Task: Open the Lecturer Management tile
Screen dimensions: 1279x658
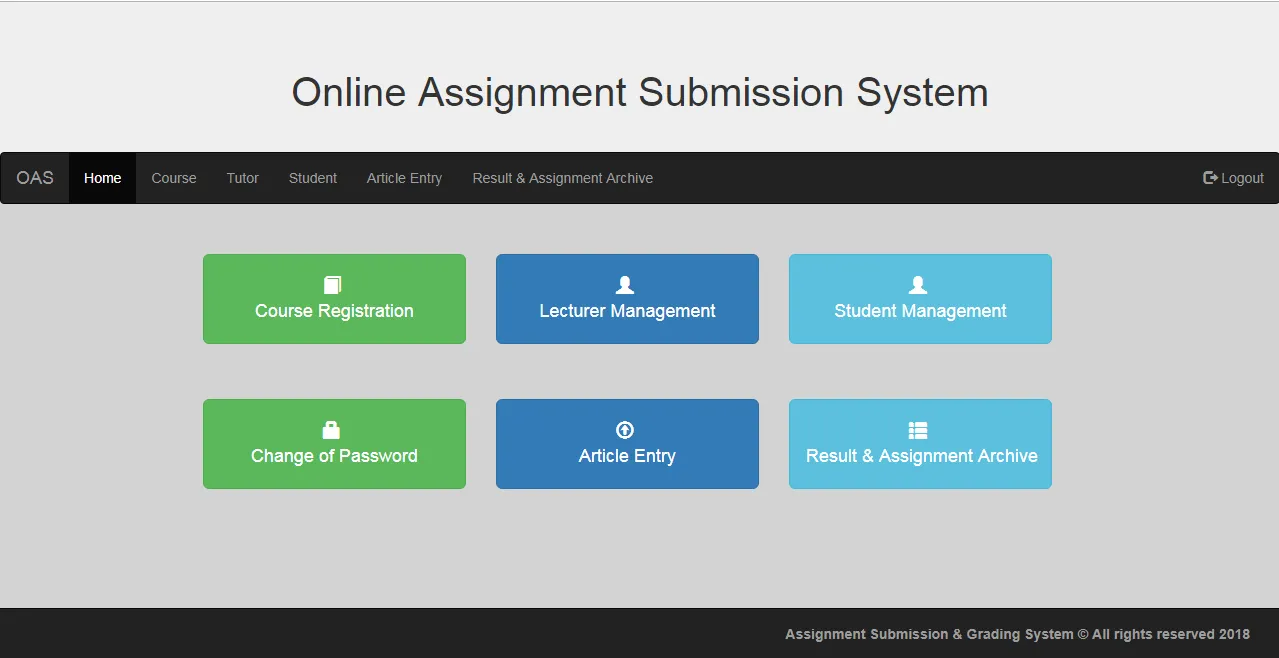Action: point(627,299)
